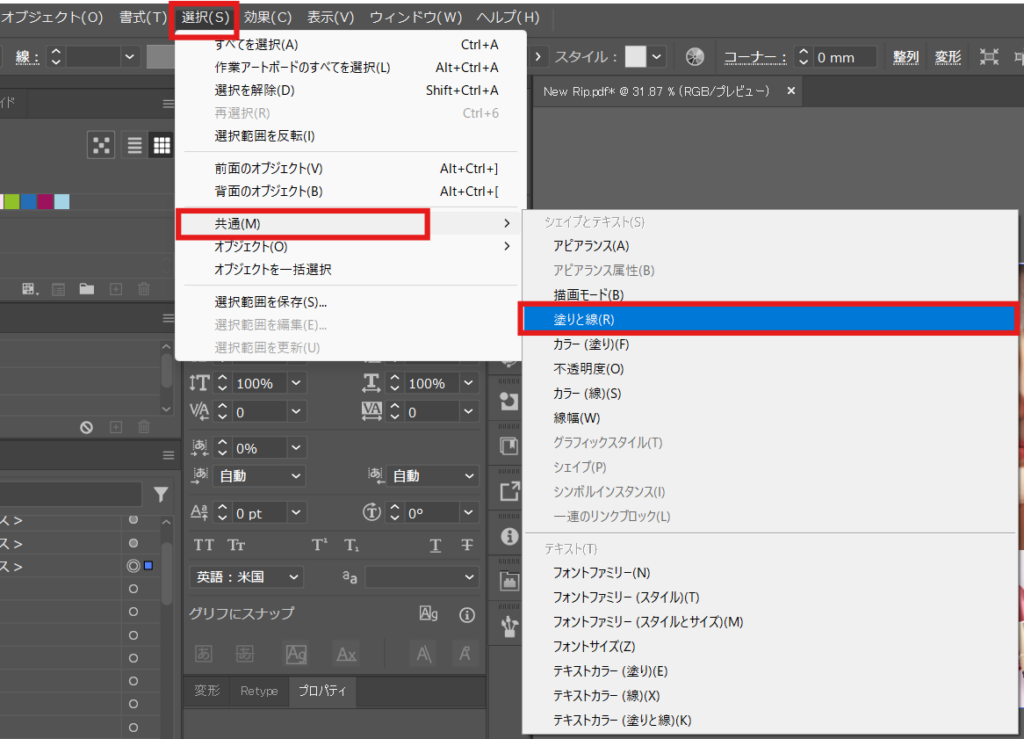Apply Underline text style icon
Image resolution: width=1024 pixels, height=739 pixels.
(x=436, y=545)
